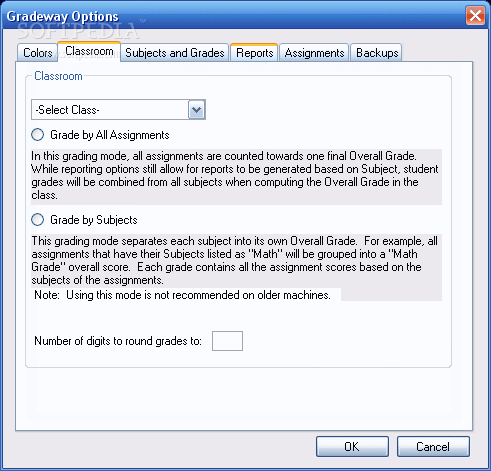The image size is (491, 471).
Task: Switch to the Backups tab
Action: coord(377,53)
